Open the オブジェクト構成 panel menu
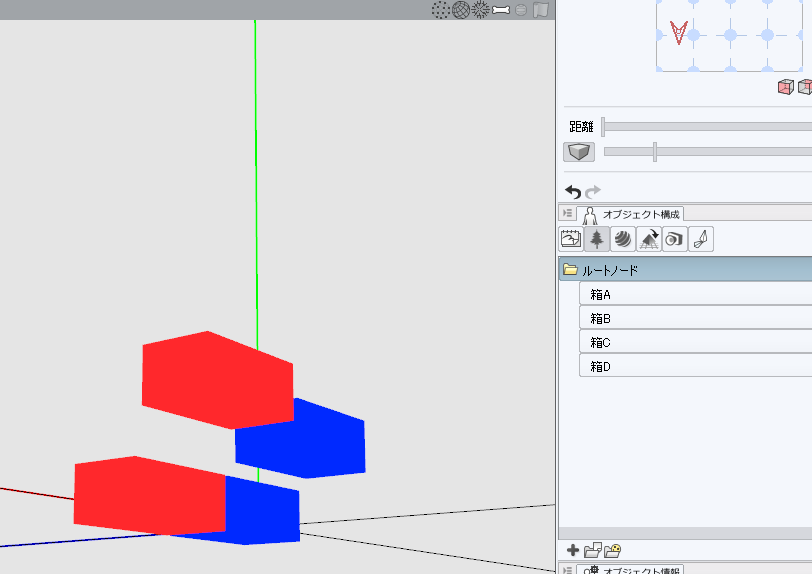812x574 pixels. (x=567, y=213)
